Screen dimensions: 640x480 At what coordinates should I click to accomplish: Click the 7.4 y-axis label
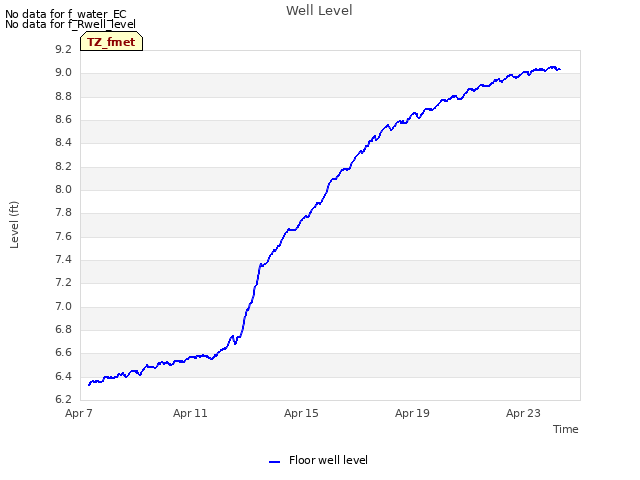click(63, 260)
